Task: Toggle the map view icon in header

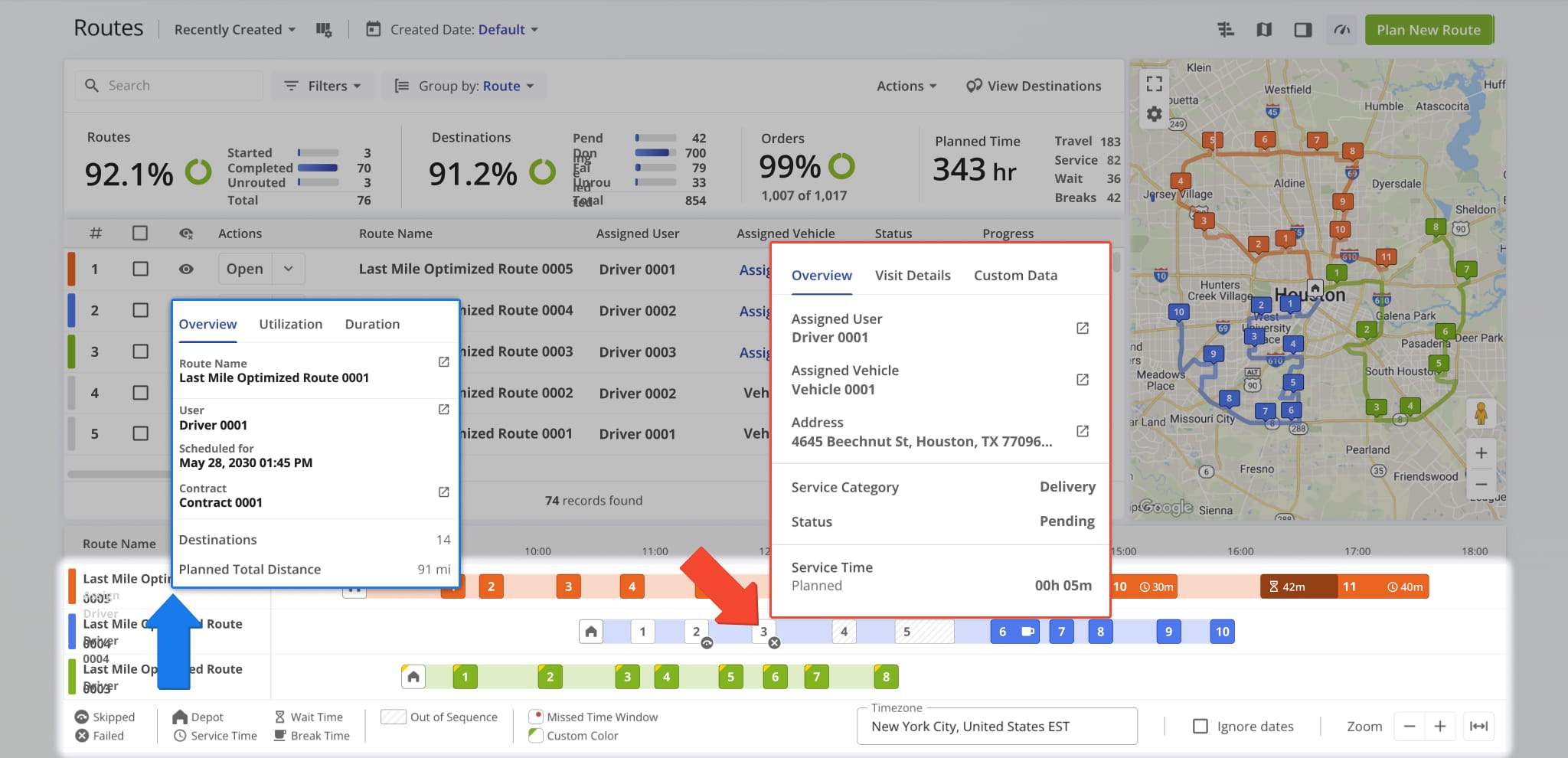Action: (1264, 30)
